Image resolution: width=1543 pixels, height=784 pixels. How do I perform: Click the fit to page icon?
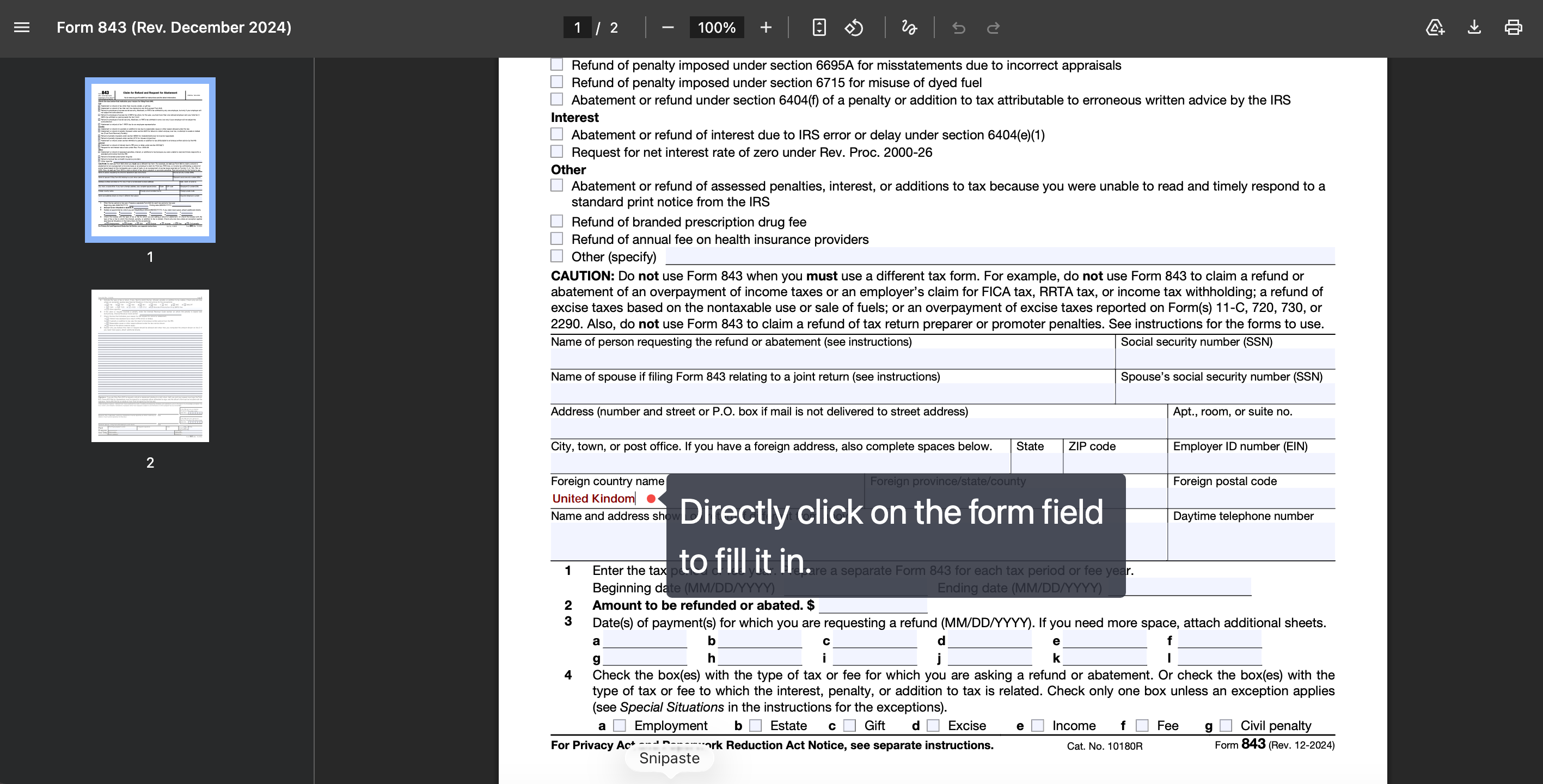[x=819, y=28]
